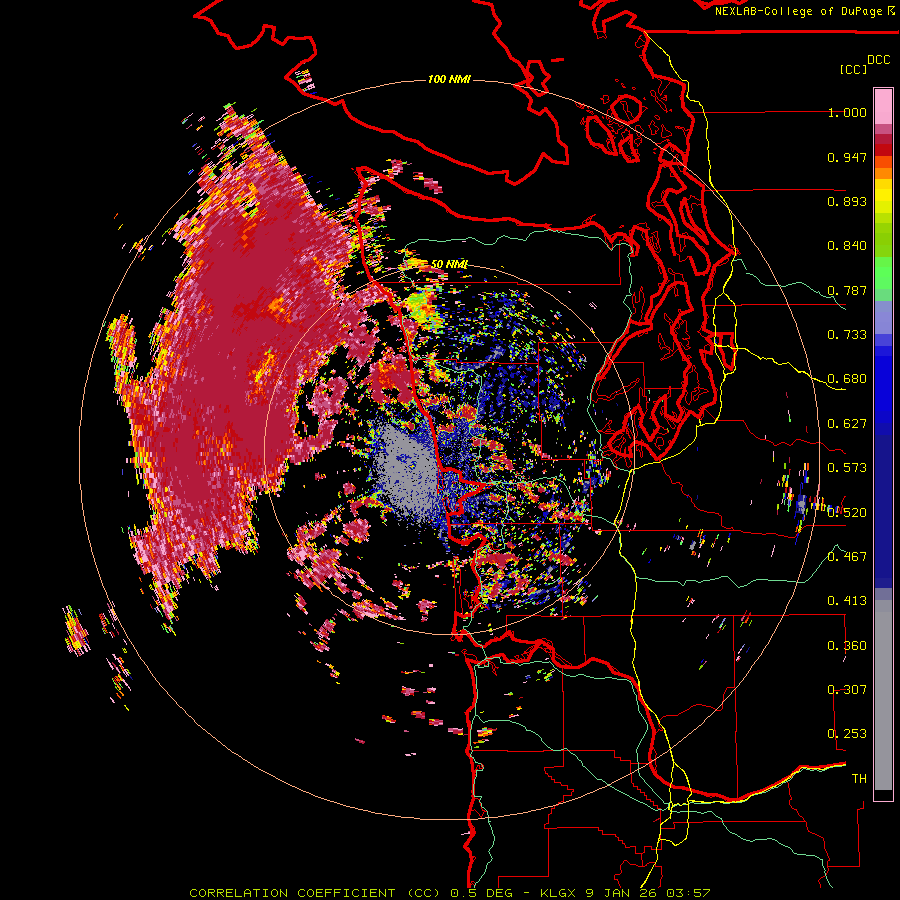The image size is (900, 900).
Task: Click the 0.840 value on the color scale
Action: pos(847,246)
